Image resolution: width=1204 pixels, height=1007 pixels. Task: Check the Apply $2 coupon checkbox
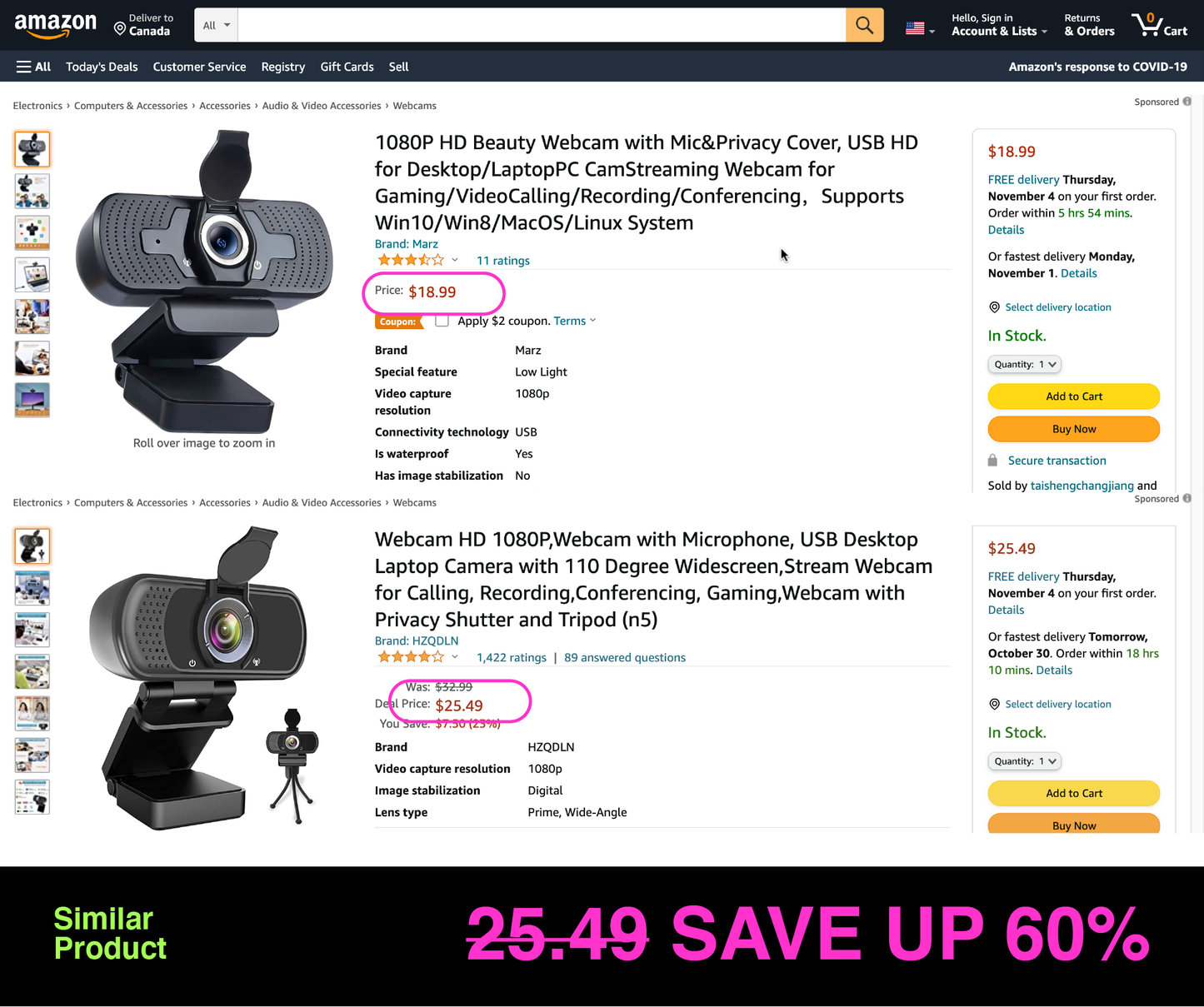pyautogui.click(x=442, y=321)
